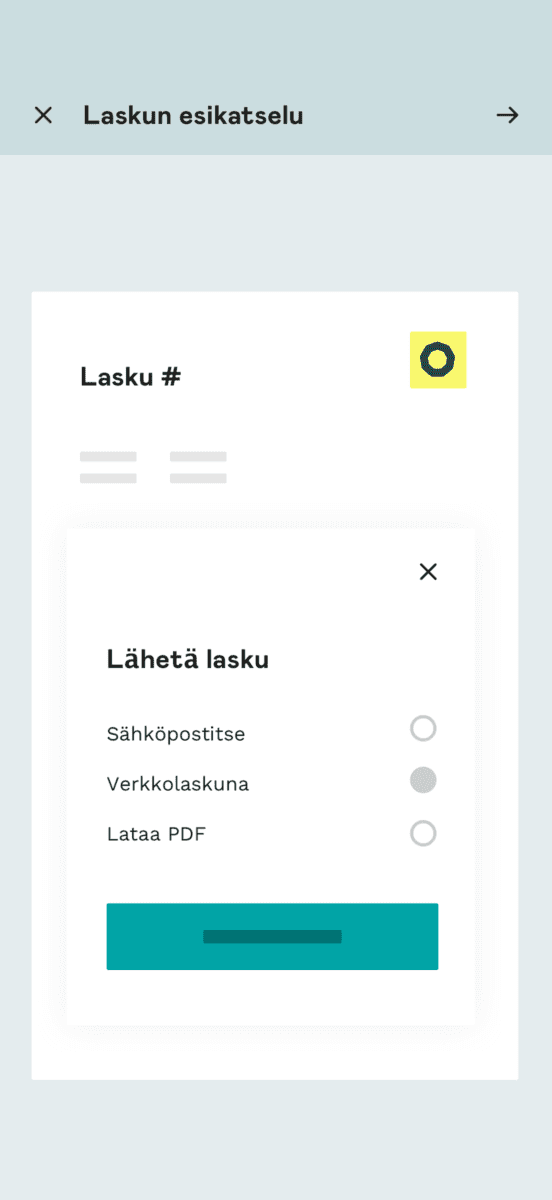This screenshot has width=552, height=1200.
Task: Click the yellow company logo icon
Action: pyautogui.click(x=438, y=360)
